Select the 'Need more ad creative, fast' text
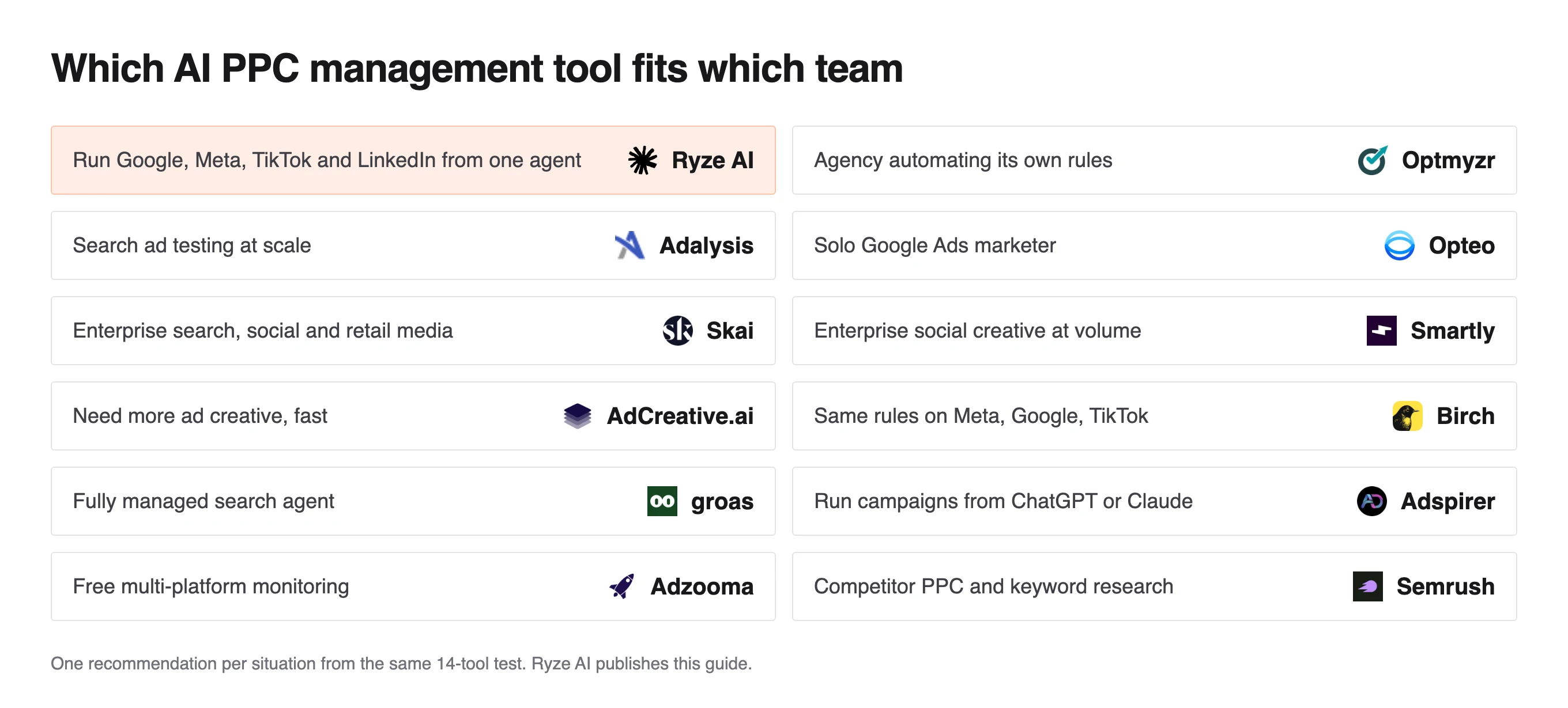 pyautogui.click(x=199, y=415)
